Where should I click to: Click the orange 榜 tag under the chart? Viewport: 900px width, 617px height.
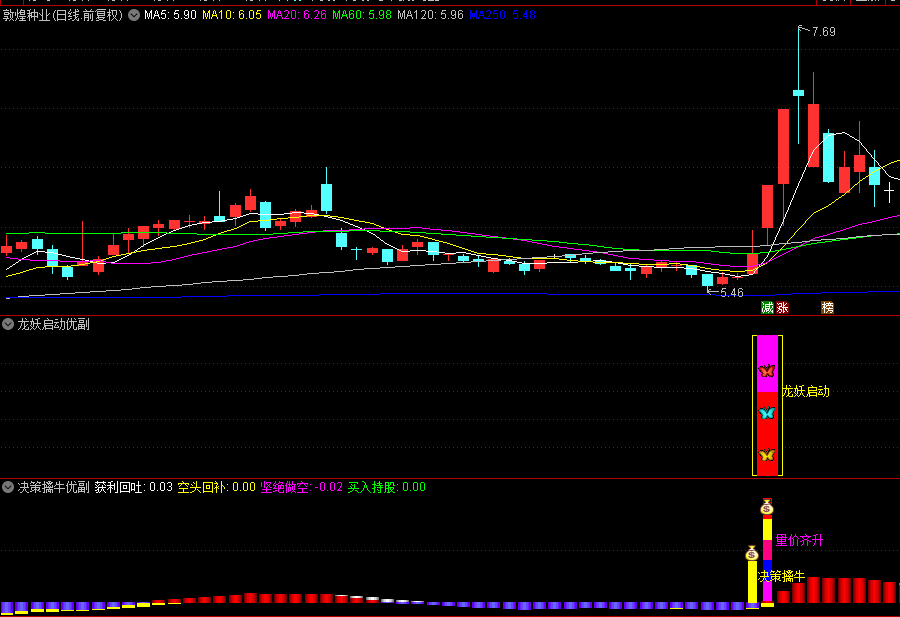pyautogui.click(x=827, y=308)
